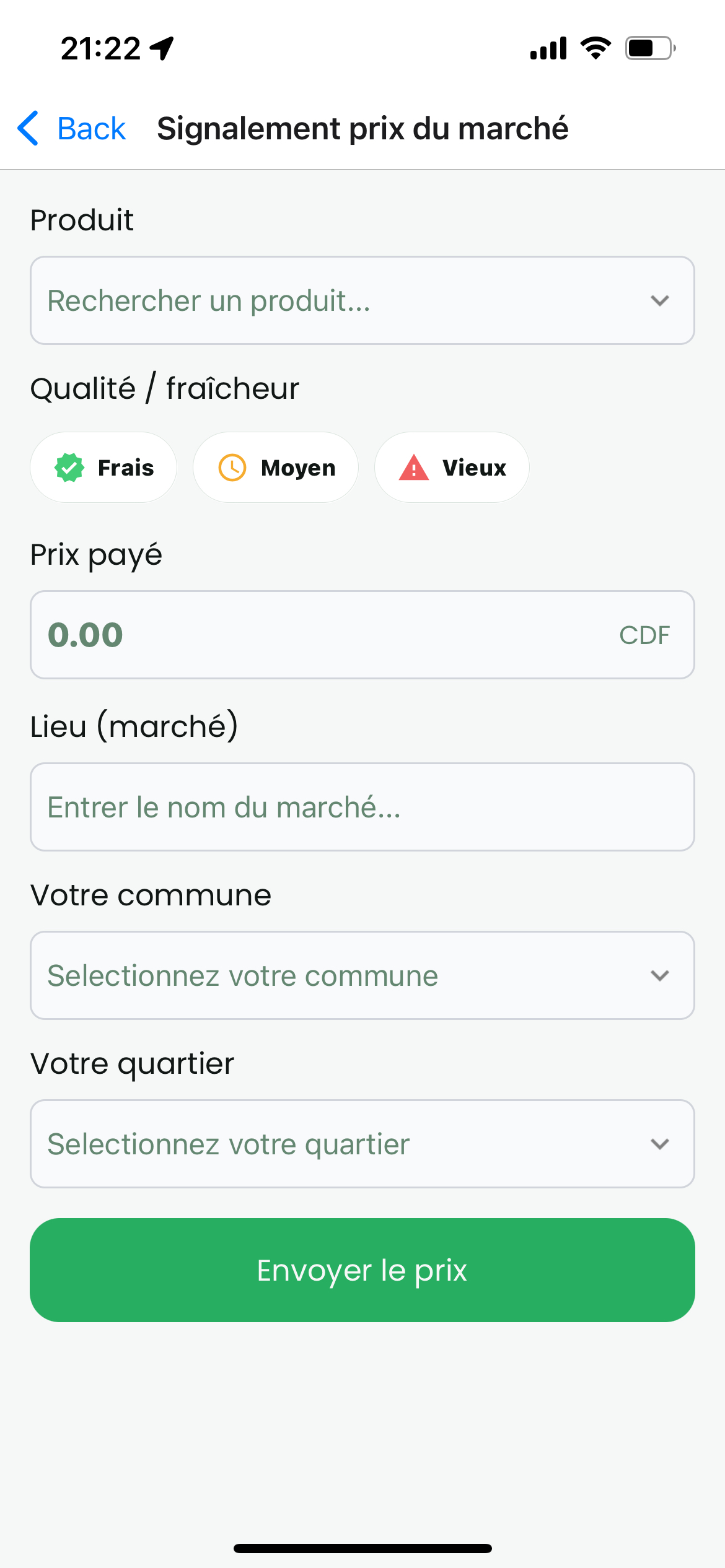
Task: Open the Selectionnez votre quartier dropdown
Action: coord(362,1144)
